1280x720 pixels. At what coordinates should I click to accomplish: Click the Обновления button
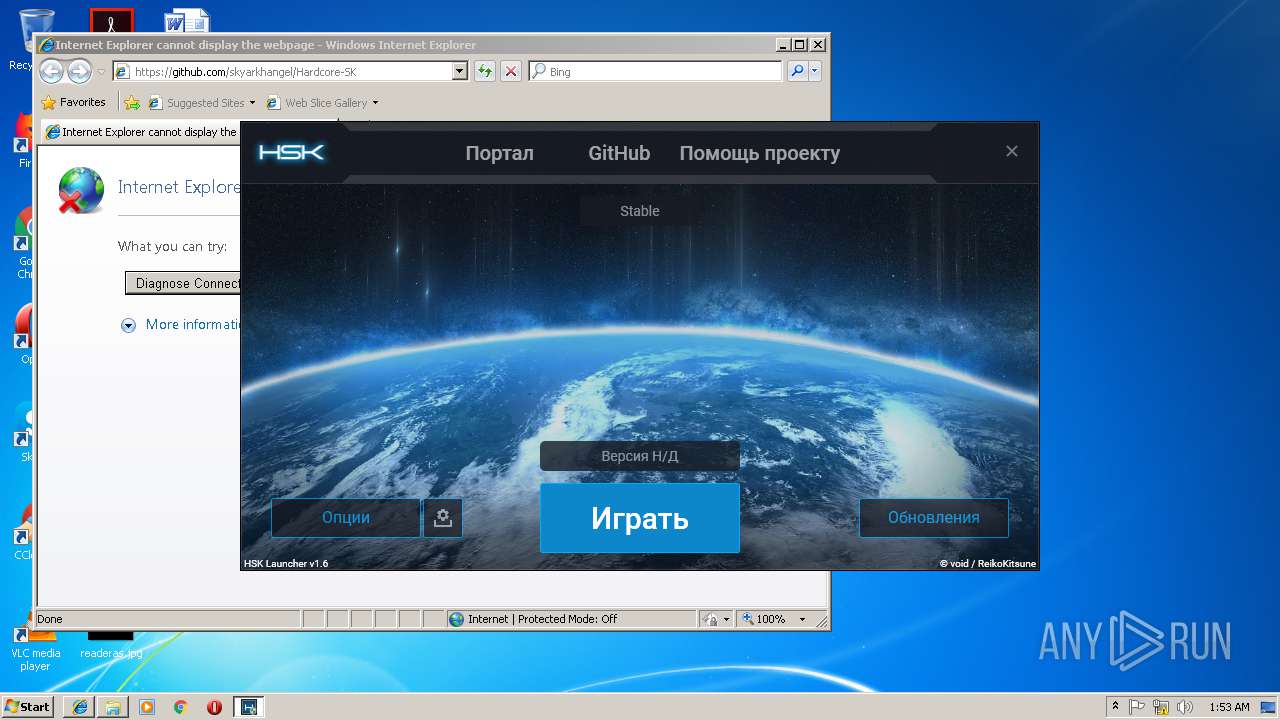[x=934, y=518]
